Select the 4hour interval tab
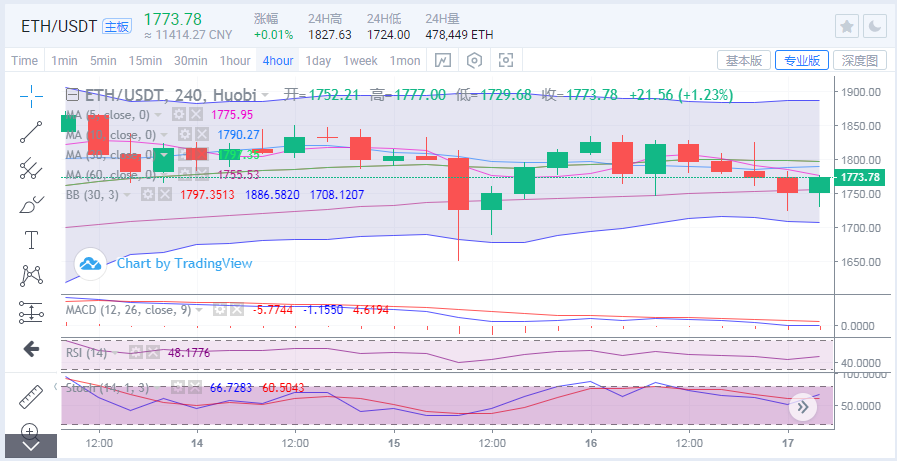Screen dimensions: 897x461 click(278, 61)
